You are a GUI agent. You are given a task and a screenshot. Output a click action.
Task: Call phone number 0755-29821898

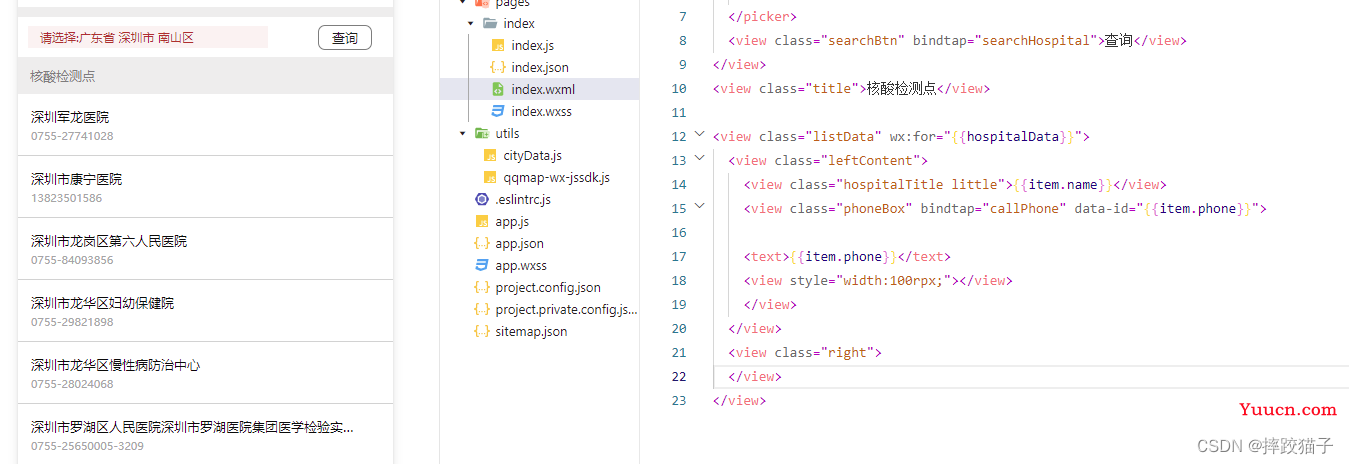tap(72, 322)
